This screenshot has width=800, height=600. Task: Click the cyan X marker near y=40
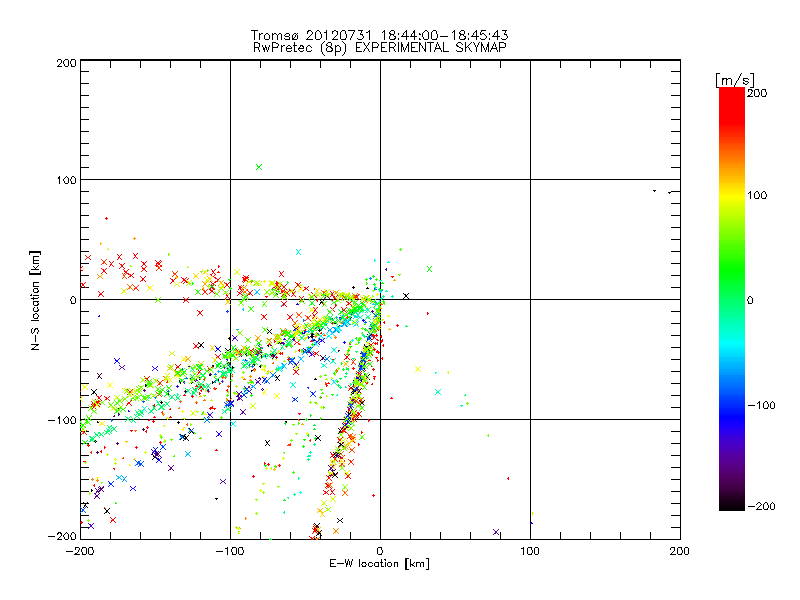(298, 252)
